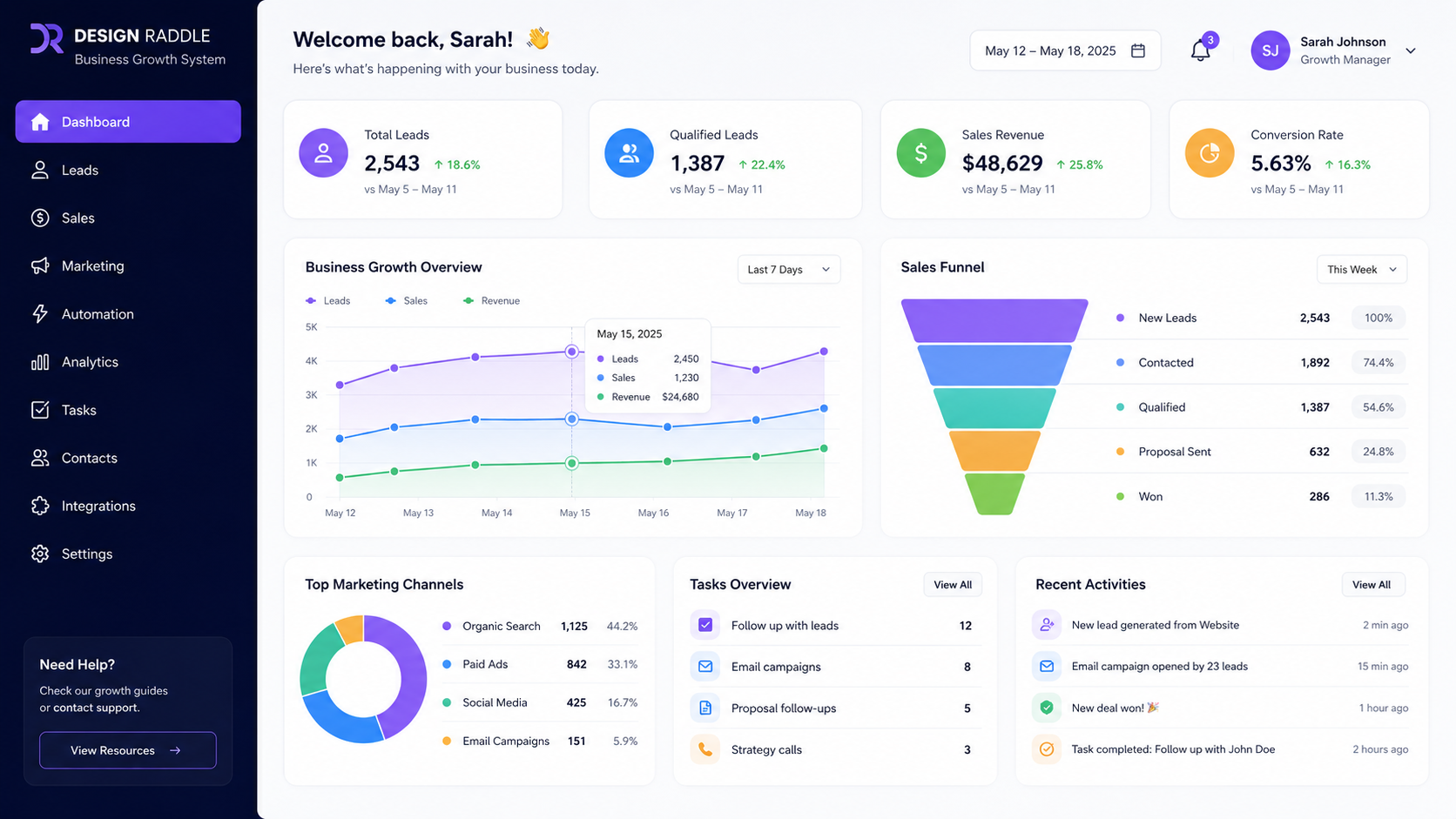The width and height of the screenshot is (1456, 819).
Task: Click the Qualified 54.6% percentage badge
Action: click(1378, 407)
